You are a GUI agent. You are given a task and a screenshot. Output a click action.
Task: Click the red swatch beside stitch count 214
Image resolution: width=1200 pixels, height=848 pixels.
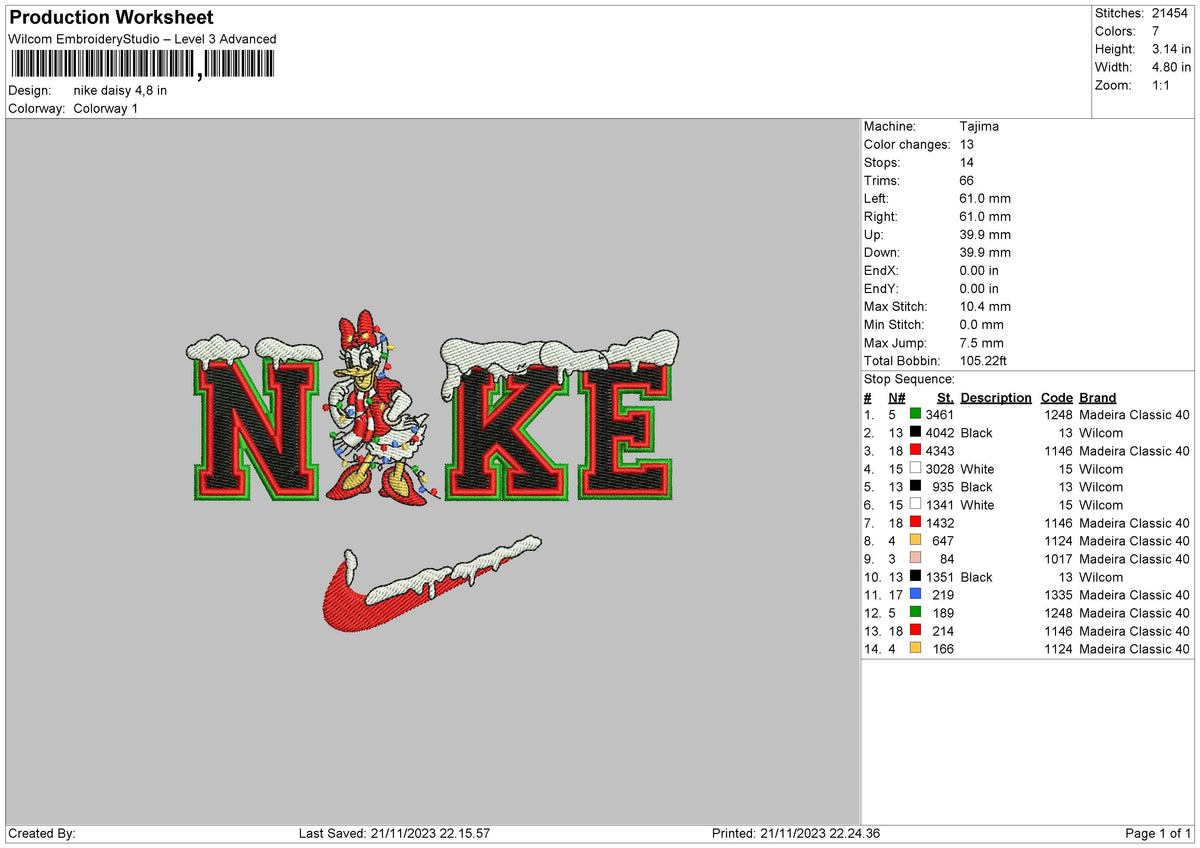pyautogui.click(x=915, y=630)
